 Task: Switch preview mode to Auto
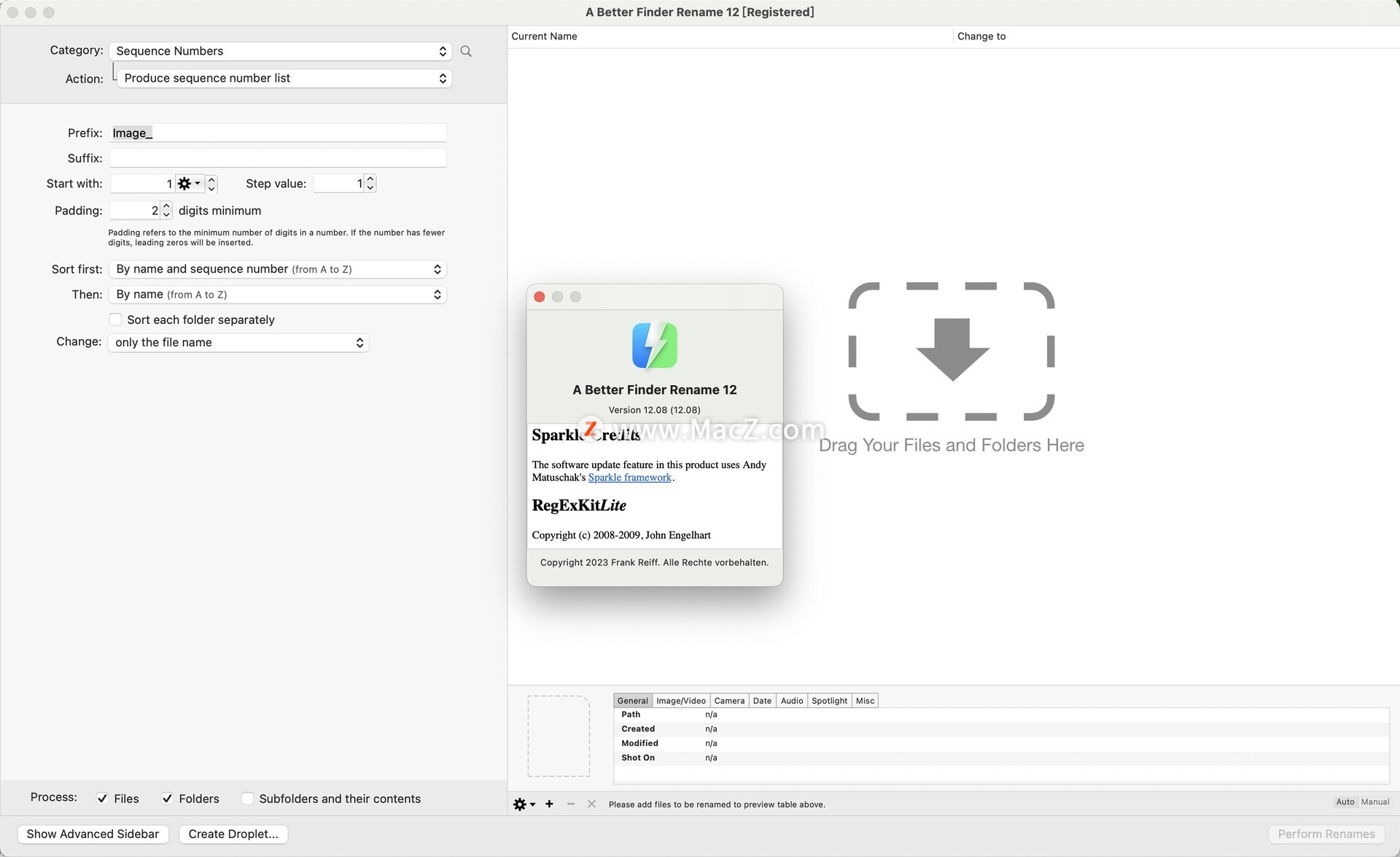(x=1345, y=802)
